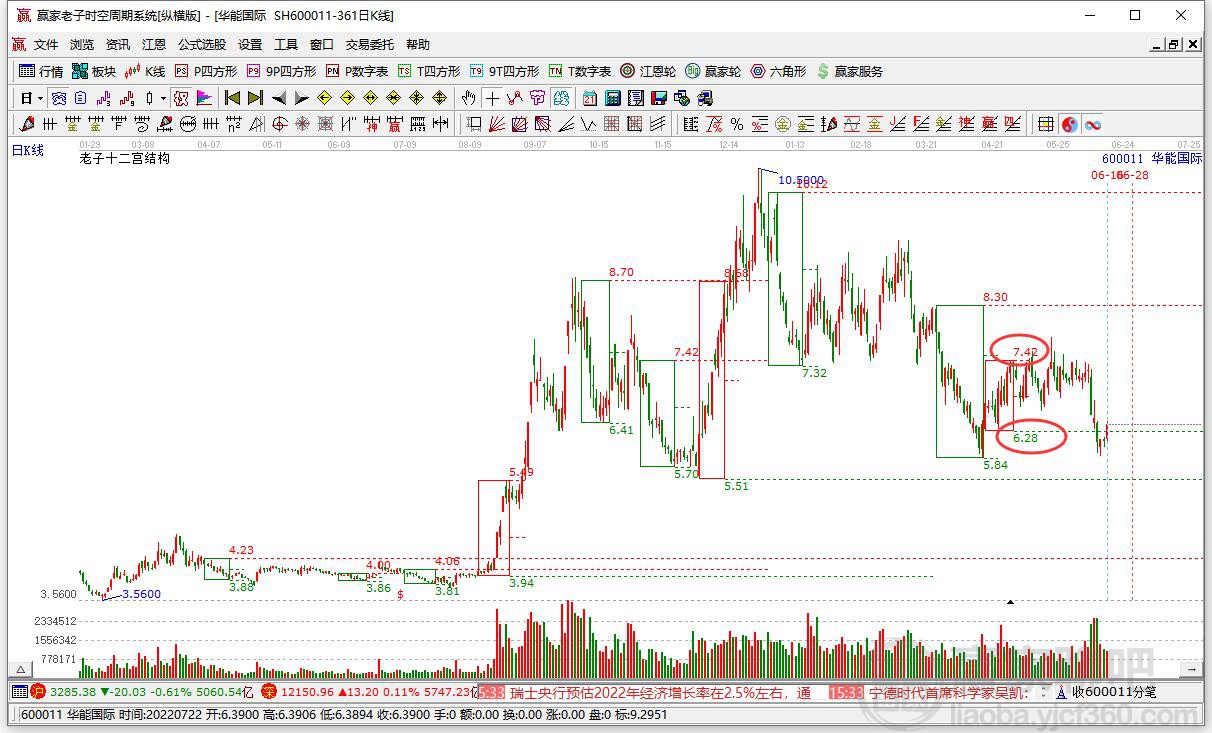Click the scroll-right arrow at chart bottom
This screenshot has width=1212, height=733.
point(1190,669)
